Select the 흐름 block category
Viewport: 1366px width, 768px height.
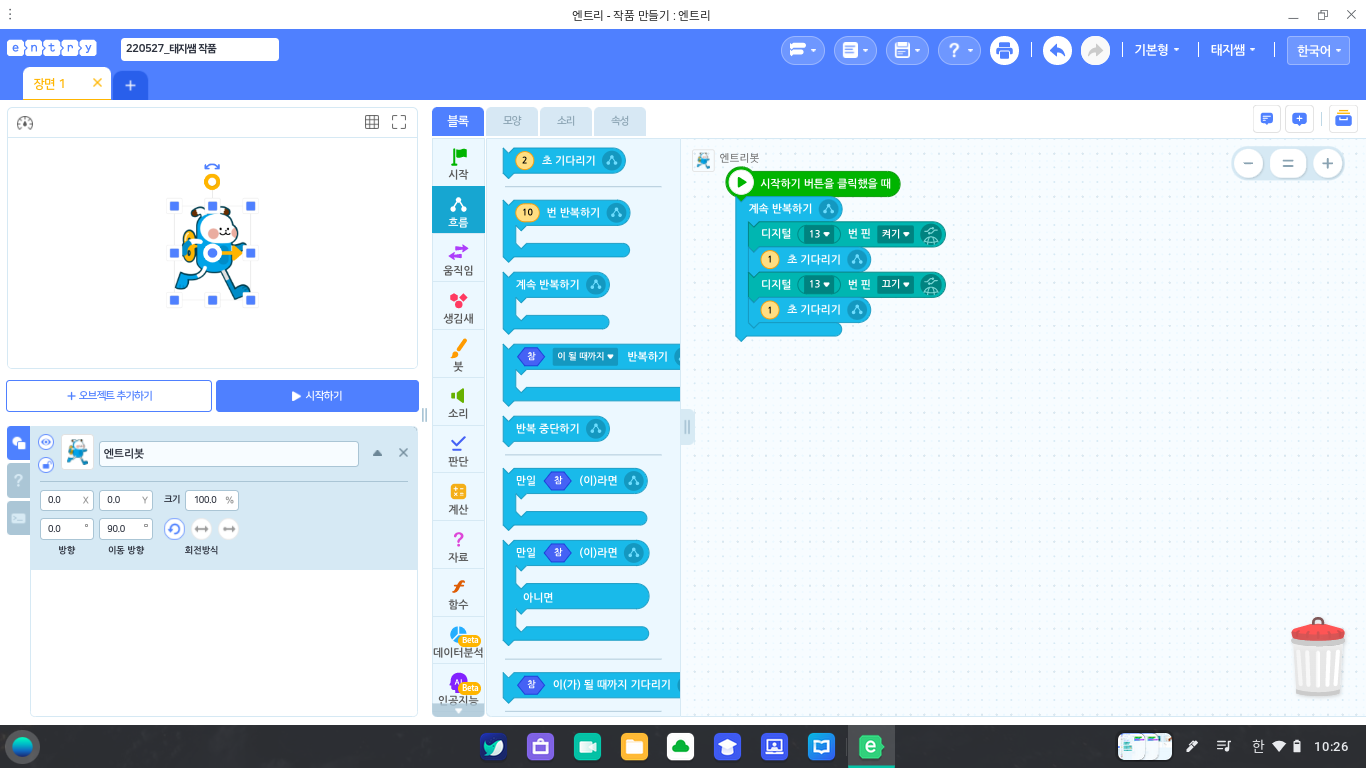tap(458, 210)
